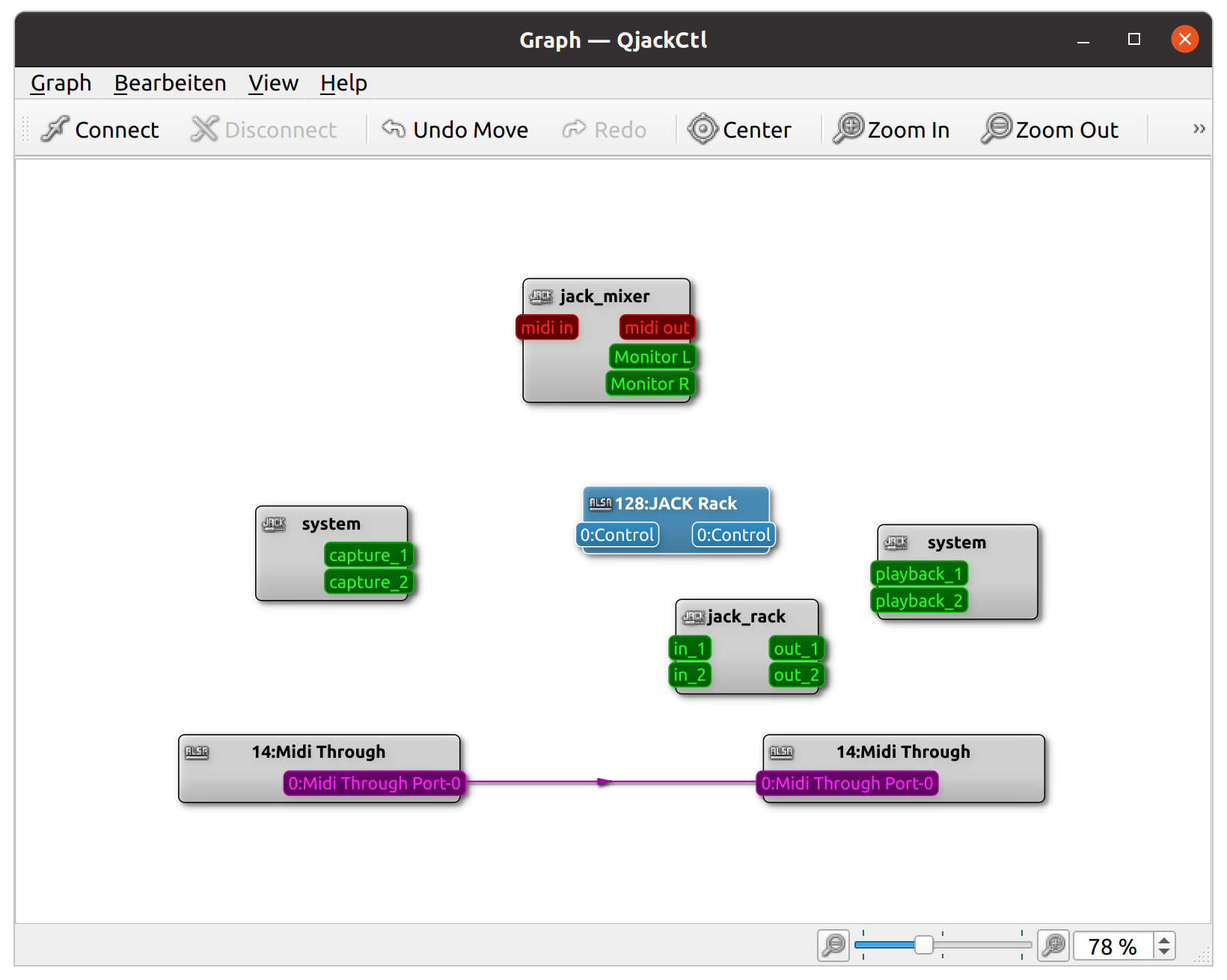
Task: Select the Connect tool in the toolbar
Action: tap(100, 129)
